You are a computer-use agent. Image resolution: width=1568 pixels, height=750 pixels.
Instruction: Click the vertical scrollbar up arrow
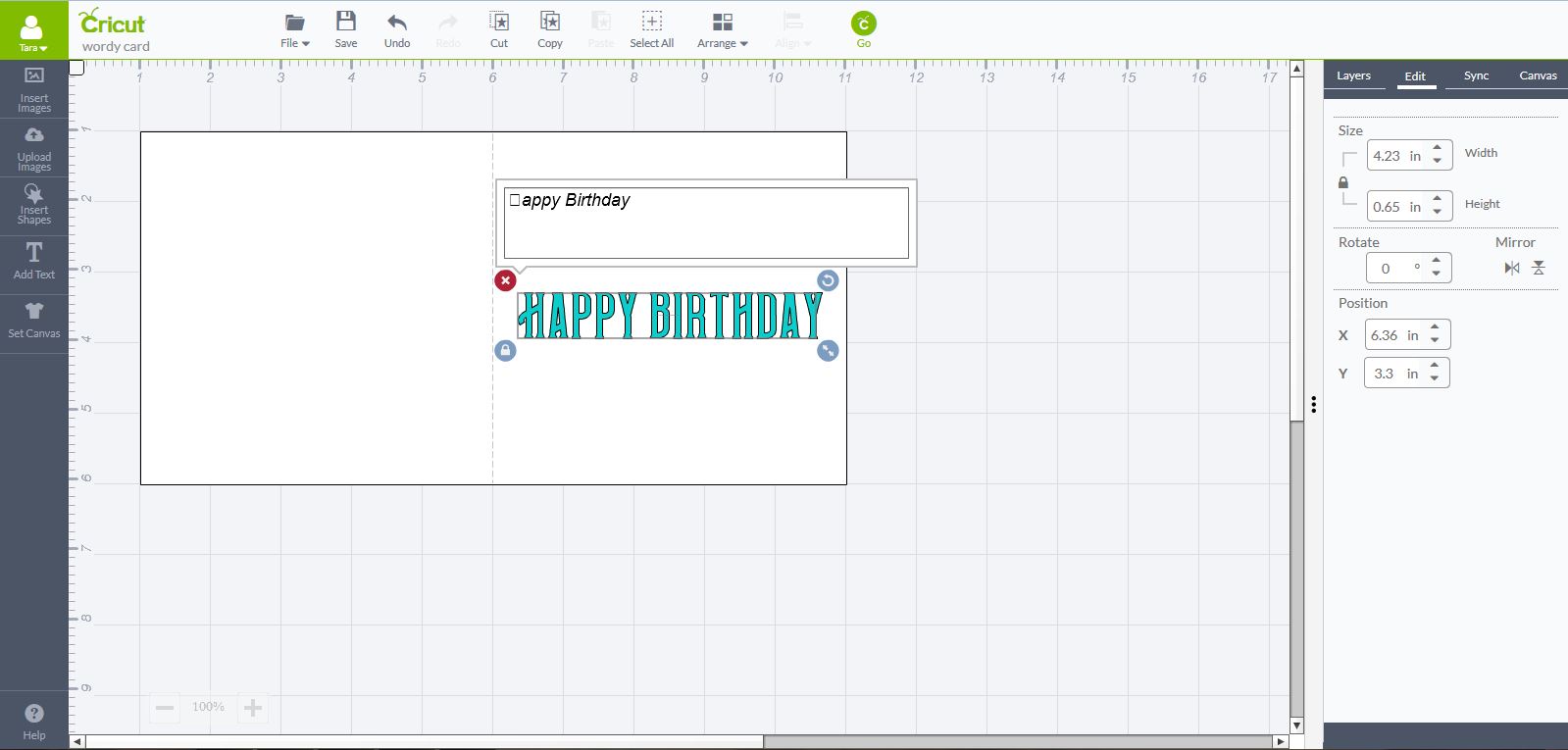pos(1297,69)
